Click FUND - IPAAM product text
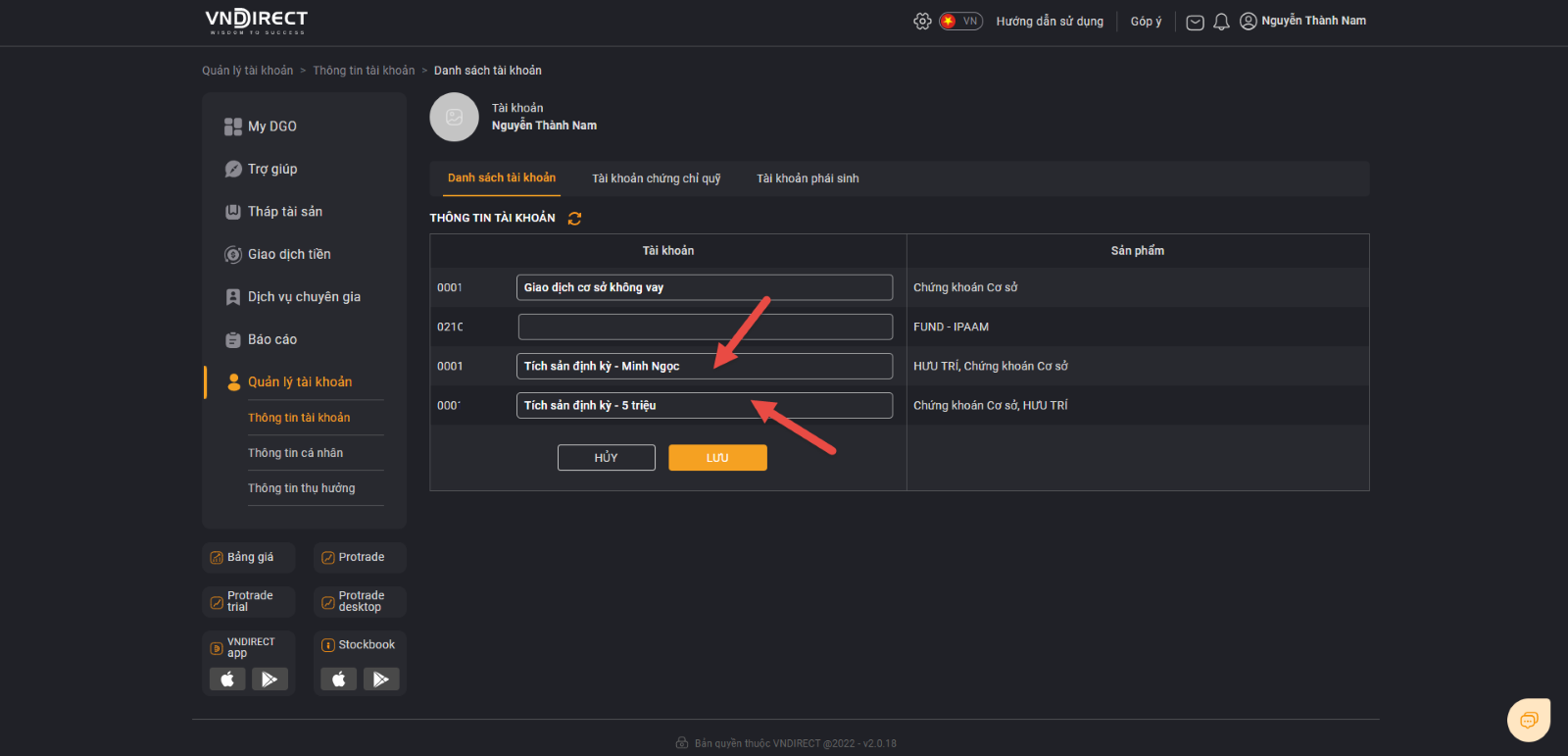The height and width of the screenshot is (756, 1568). tap(951, 327)
